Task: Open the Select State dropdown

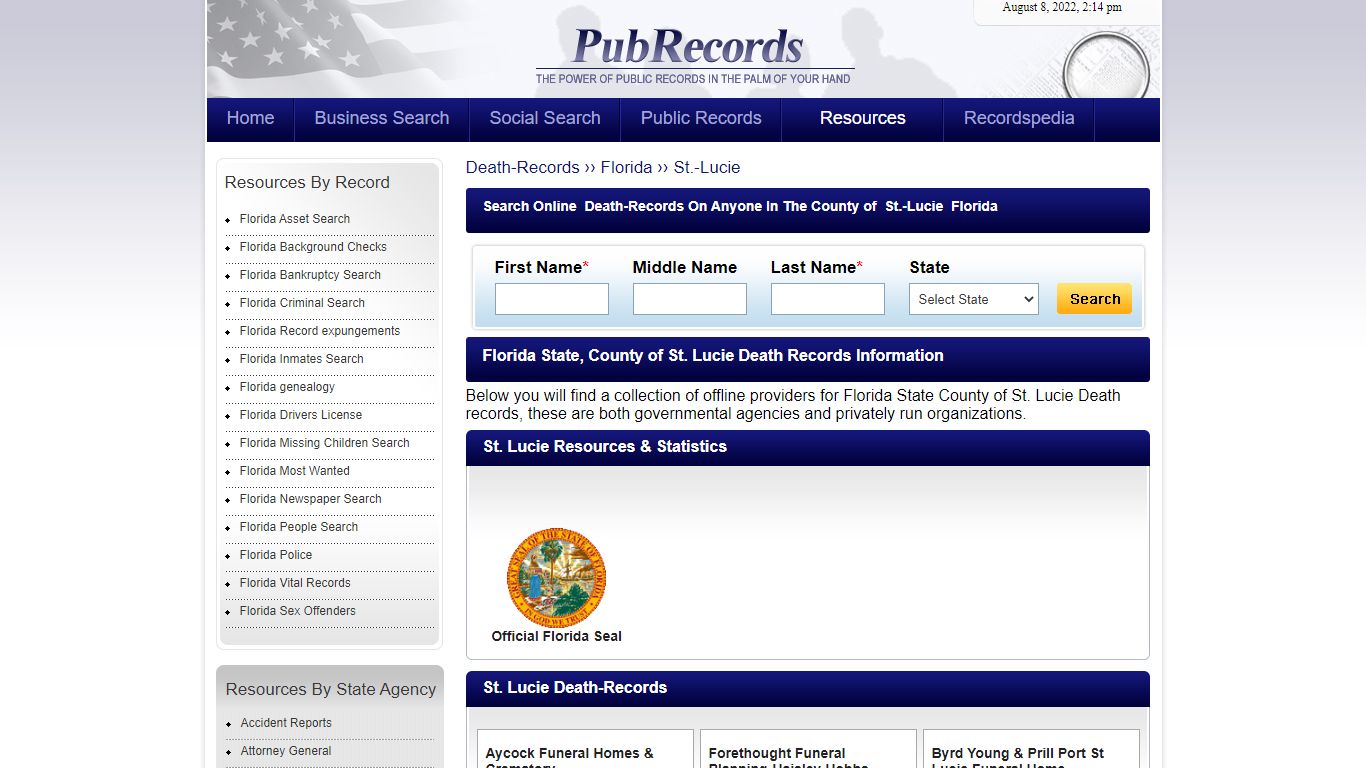Action: [974, 299]
